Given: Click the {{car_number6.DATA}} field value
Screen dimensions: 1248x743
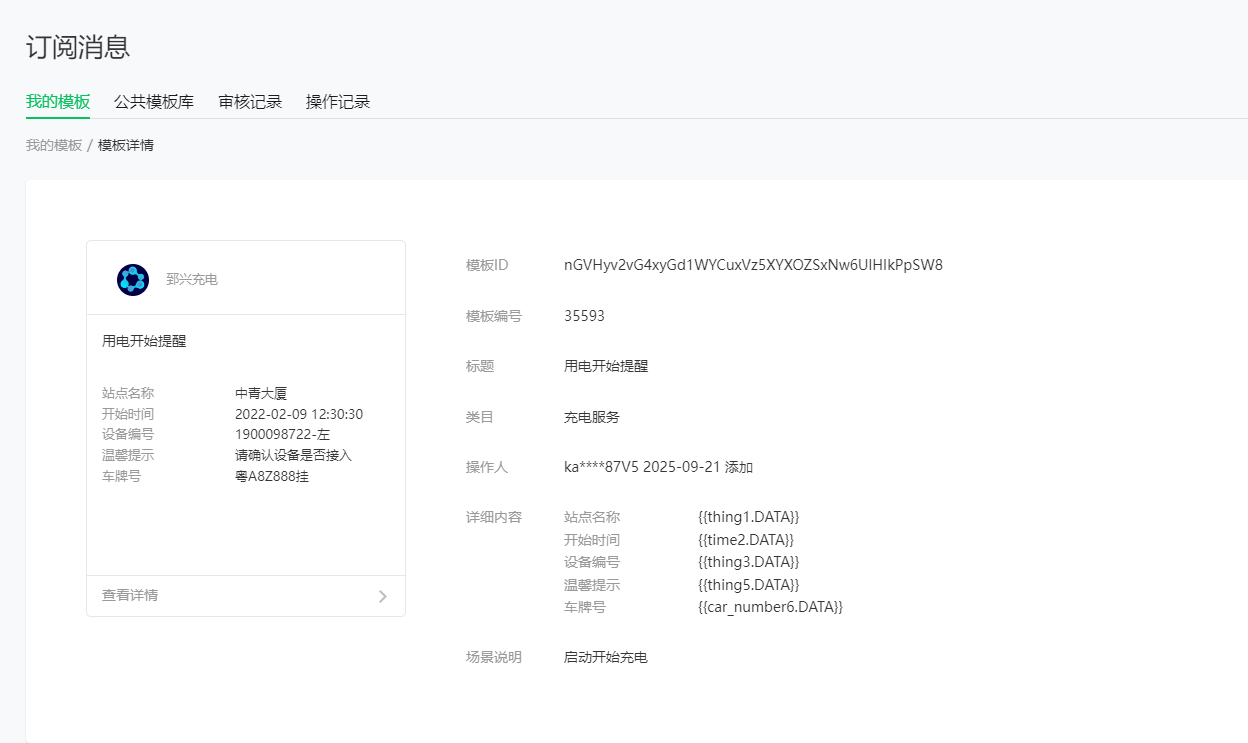Looking at the screenshot, I should 770,607.
